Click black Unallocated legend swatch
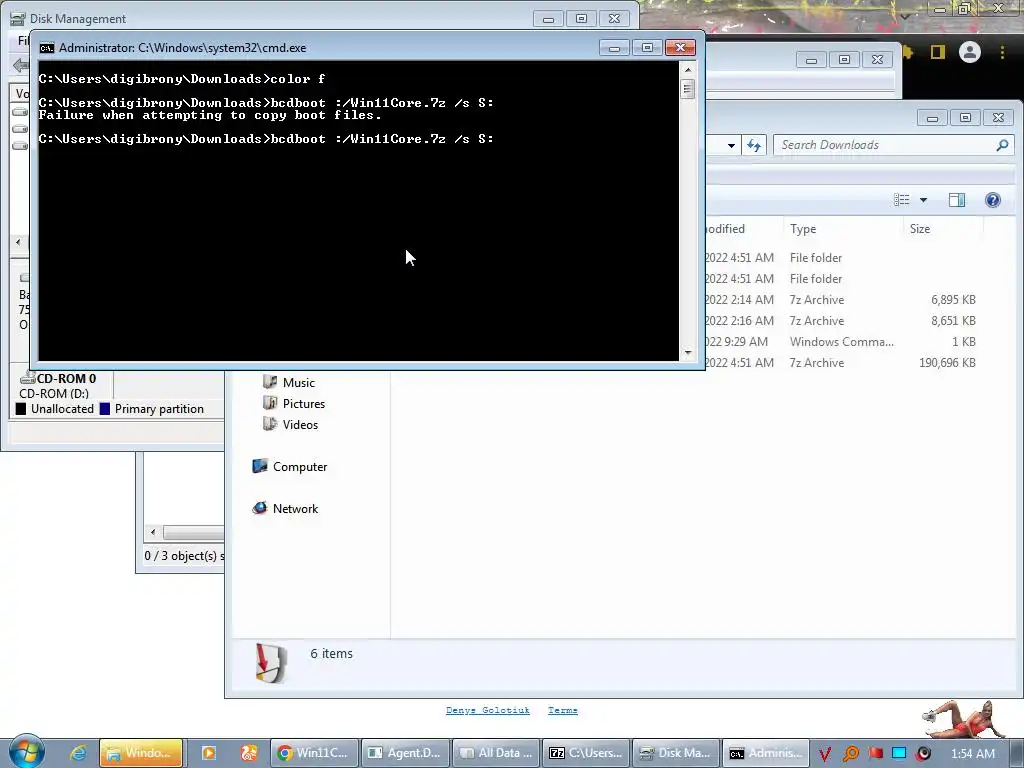 click(x=21, y=409)
